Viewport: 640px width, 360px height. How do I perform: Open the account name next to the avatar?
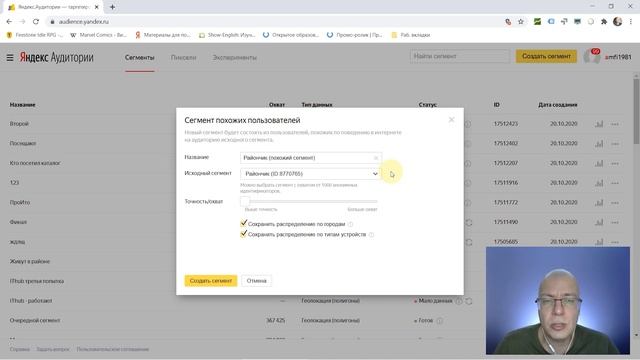click(618, 57)
